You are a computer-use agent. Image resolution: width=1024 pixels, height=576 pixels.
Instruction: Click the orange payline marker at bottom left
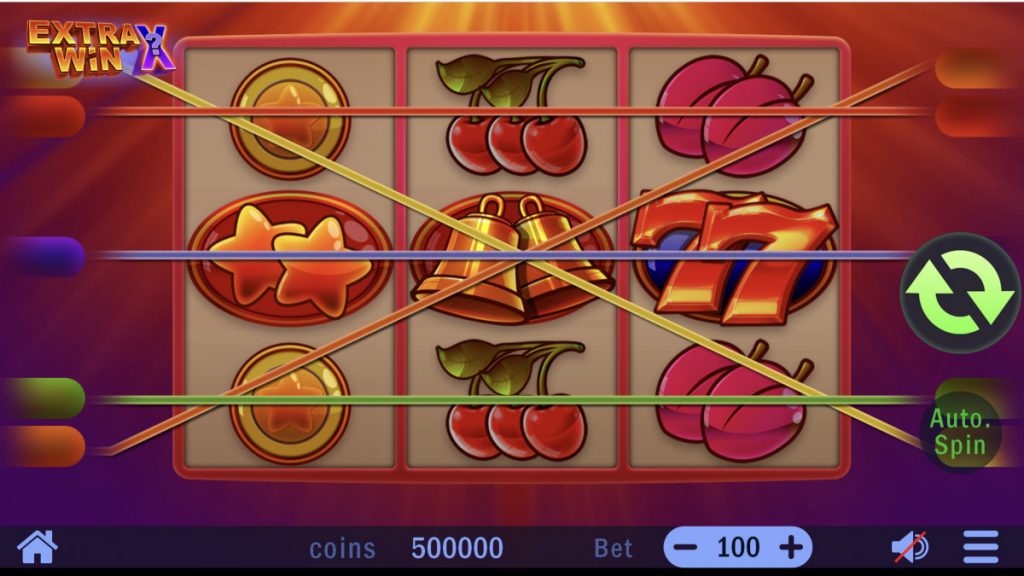44,447
